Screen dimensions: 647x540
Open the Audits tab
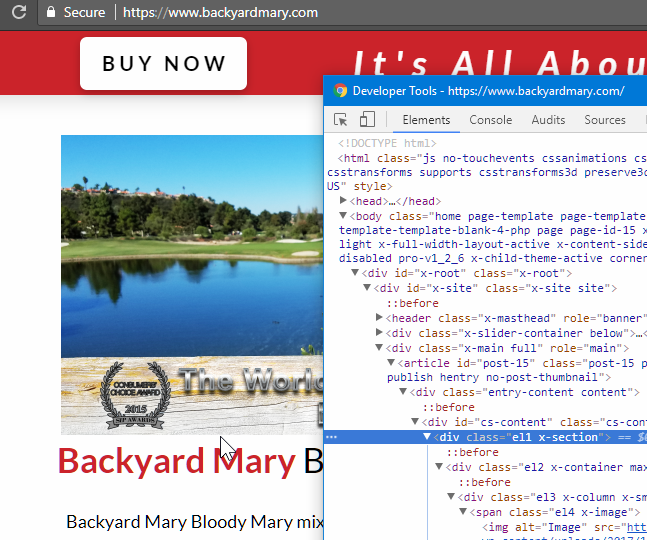pyautogui.click(x=548, y=120)
